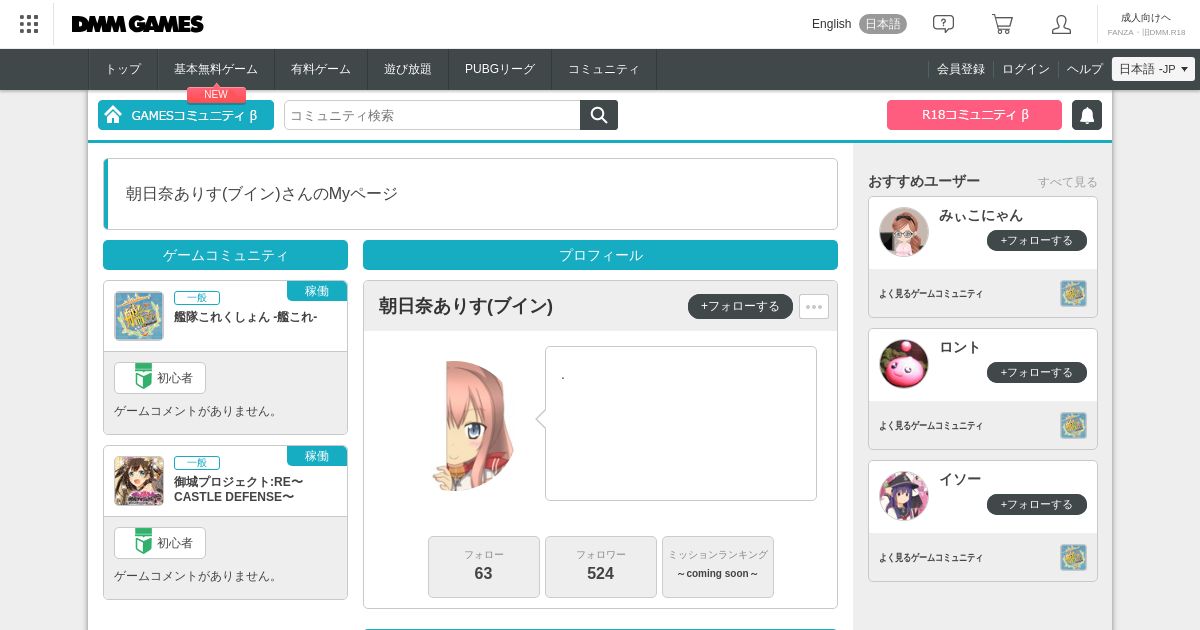
Task: Click the GAMES community home button
Action: coord(186,115)
